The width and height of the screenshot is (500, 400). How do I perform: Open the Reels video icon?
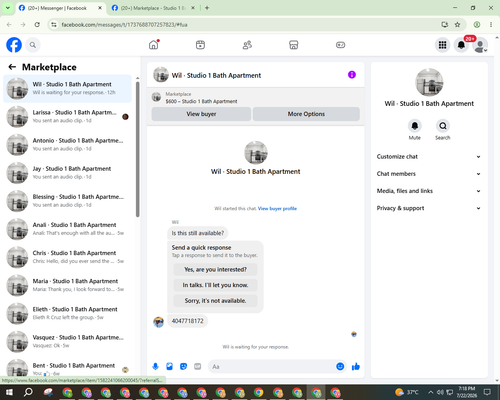(200, 45)
